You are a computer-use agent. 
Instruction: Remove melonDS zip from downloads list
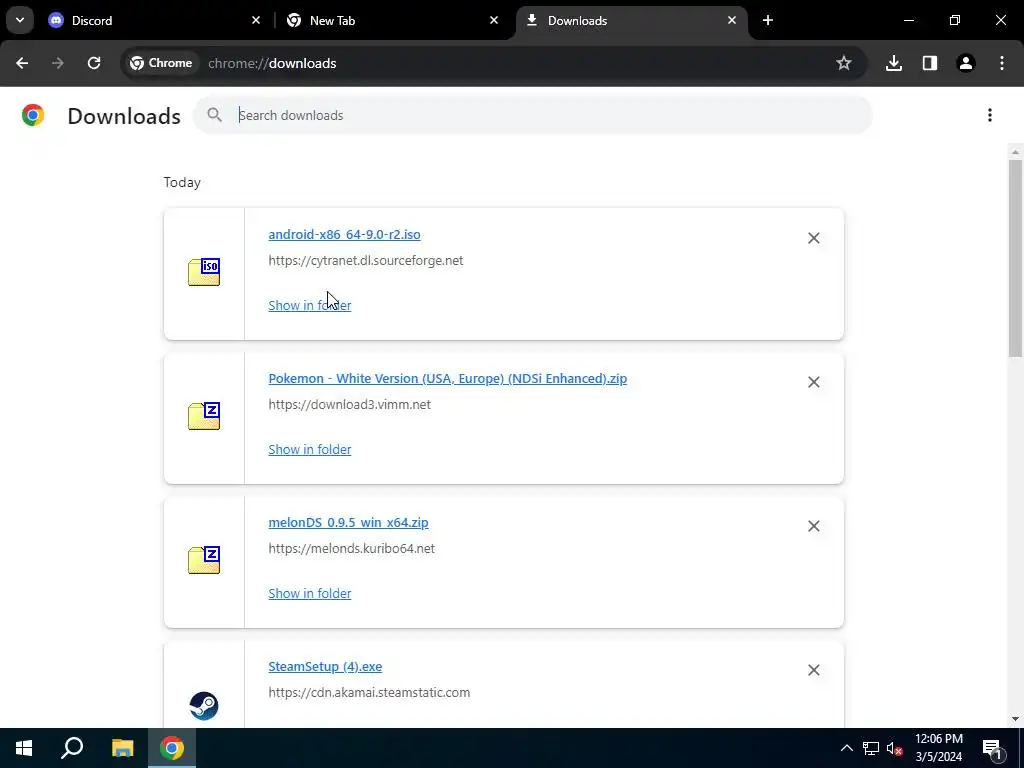pos(813,526)
